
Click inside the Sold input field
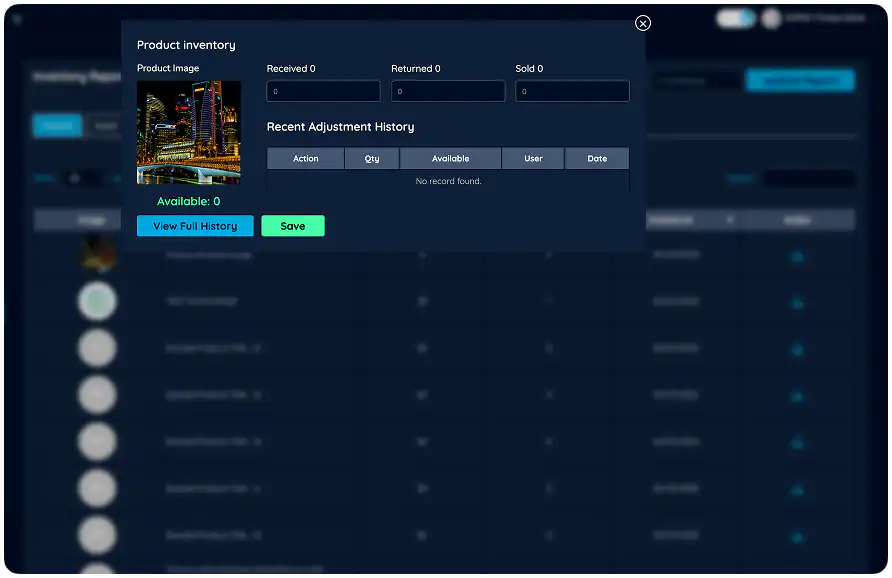tap(572, 90)
